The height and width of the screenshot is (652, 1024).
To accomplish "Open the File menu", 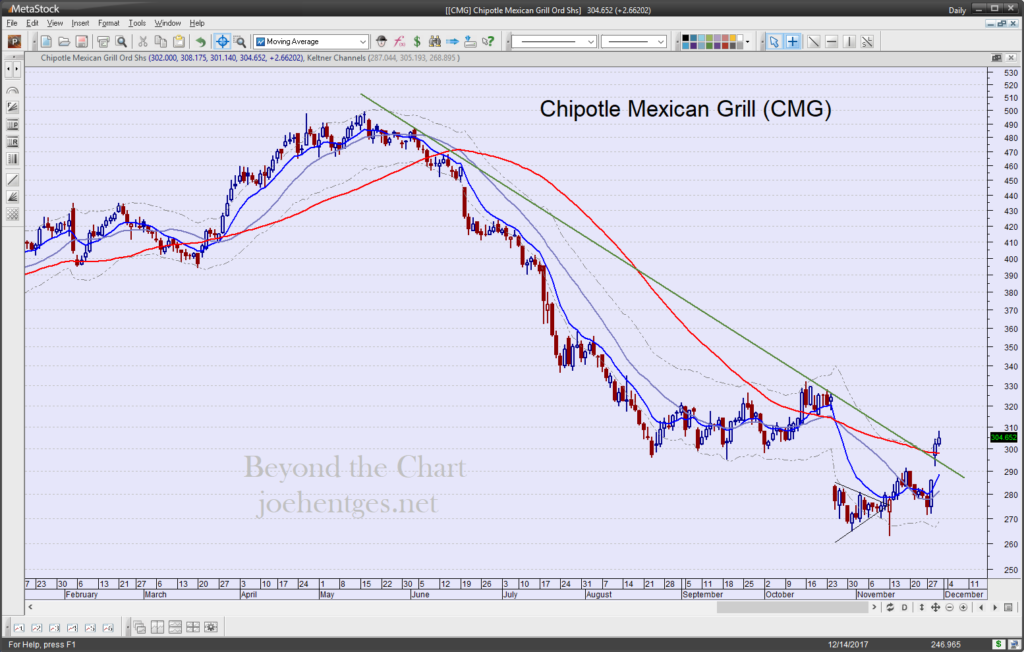I will coord(12,23).
